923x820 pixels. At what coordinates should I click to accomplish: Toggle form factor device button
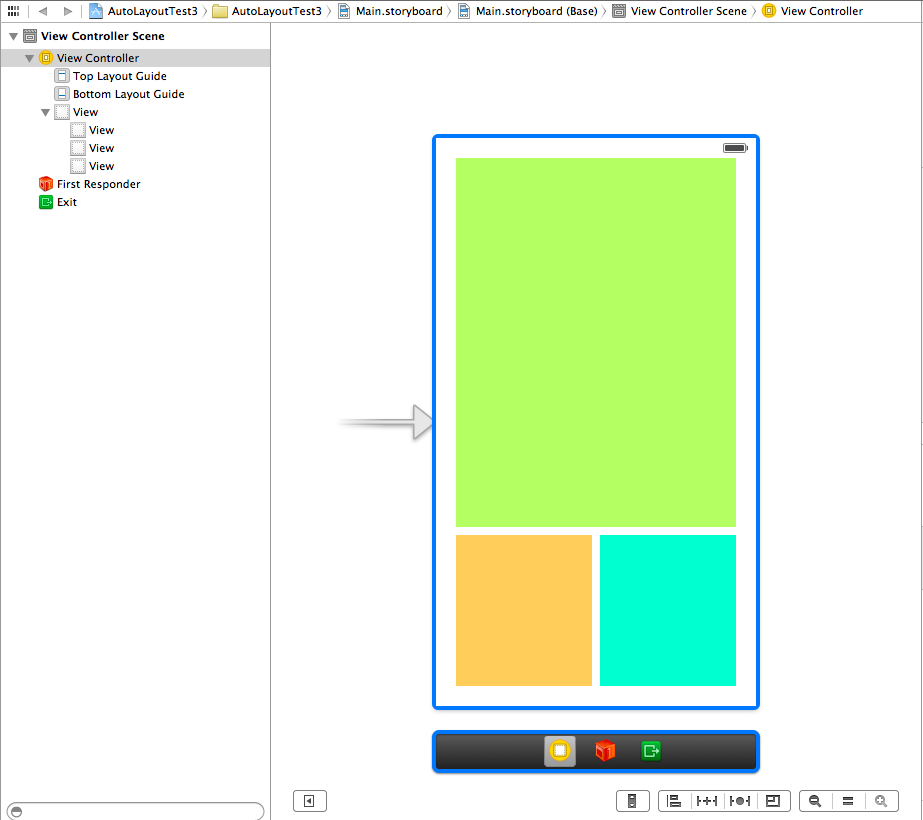point(632,801)
